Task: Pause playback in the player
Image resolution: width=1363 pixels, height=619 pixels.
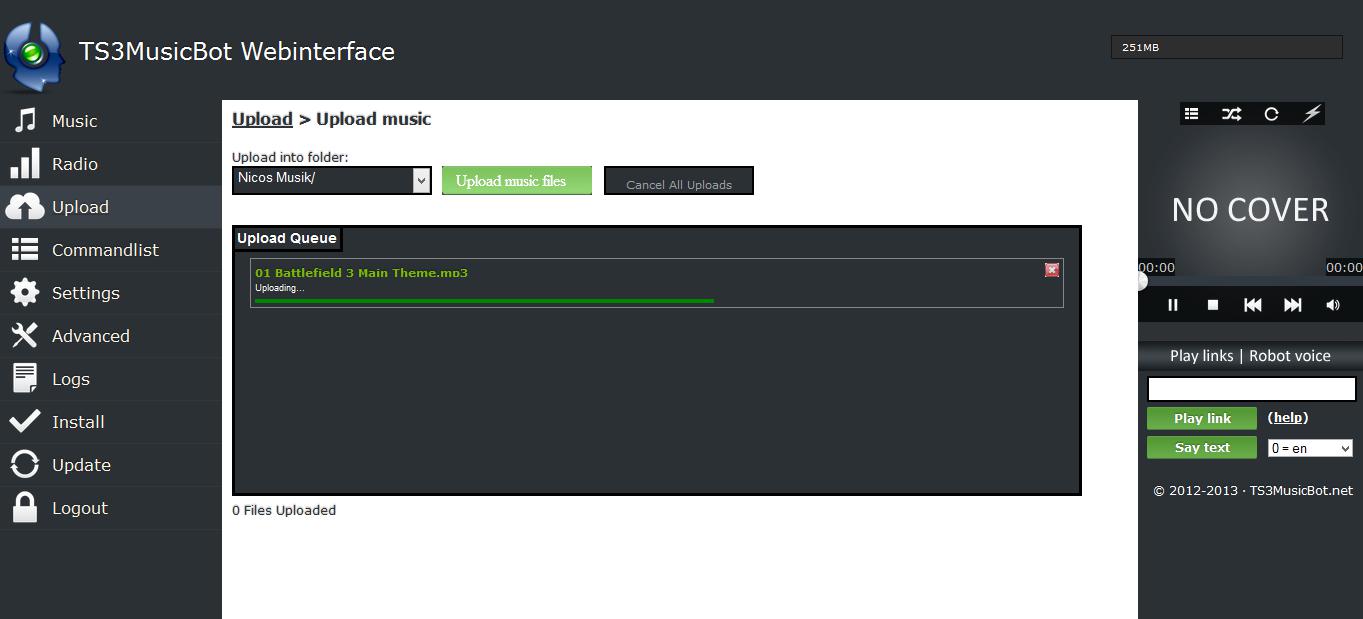Action: pyautogui.click(x=1173, y=305)
